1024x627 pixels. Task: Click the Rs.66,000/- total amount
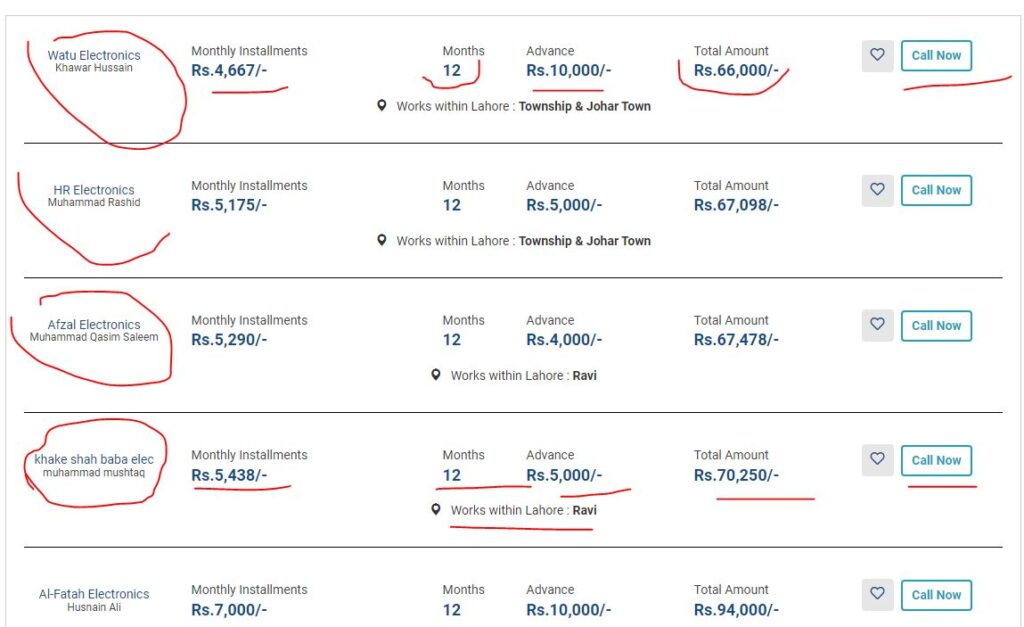(736, 70)
